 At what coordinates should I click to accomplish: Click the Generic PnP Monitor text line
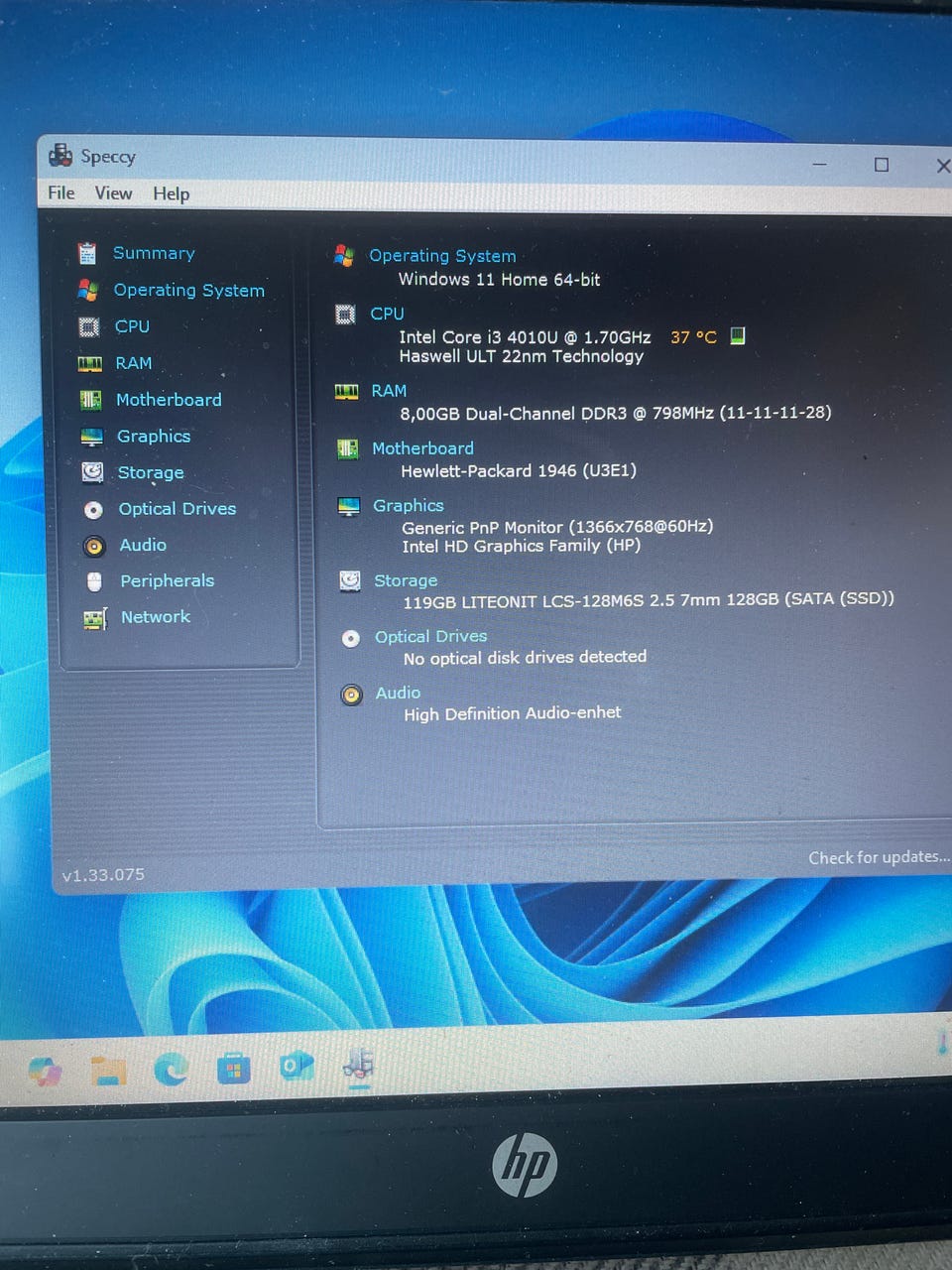[x=557, y=527]
